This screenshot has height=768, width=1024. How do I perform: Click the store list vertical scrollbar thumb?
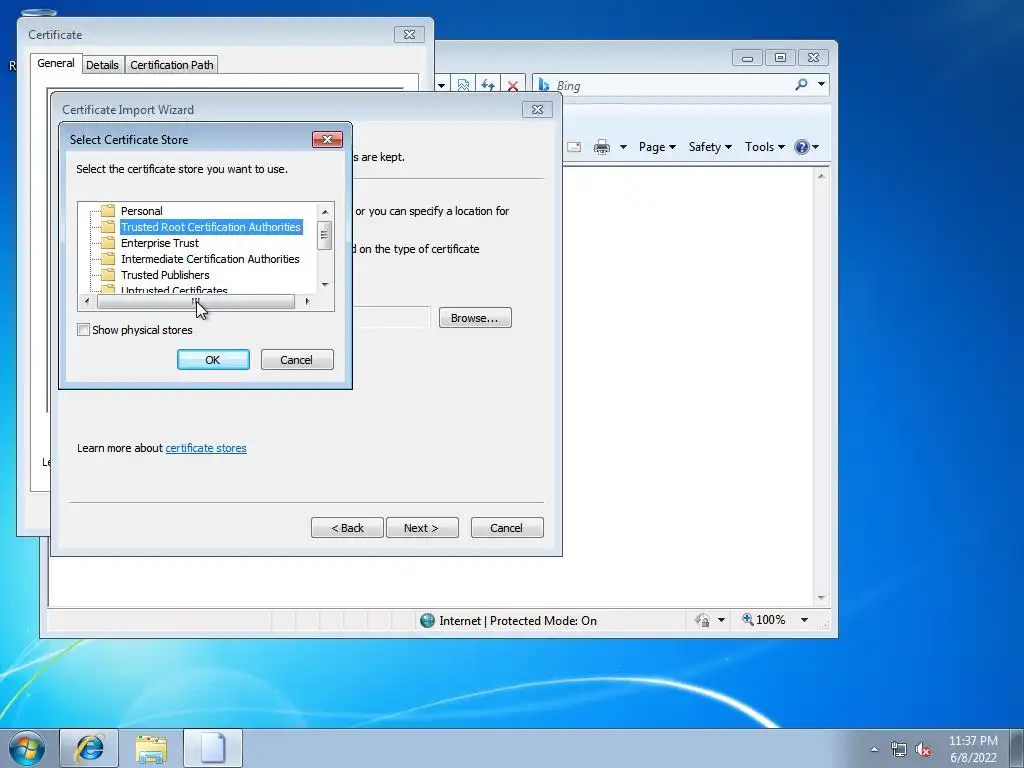pyautogui.click(x=325, y=235)
